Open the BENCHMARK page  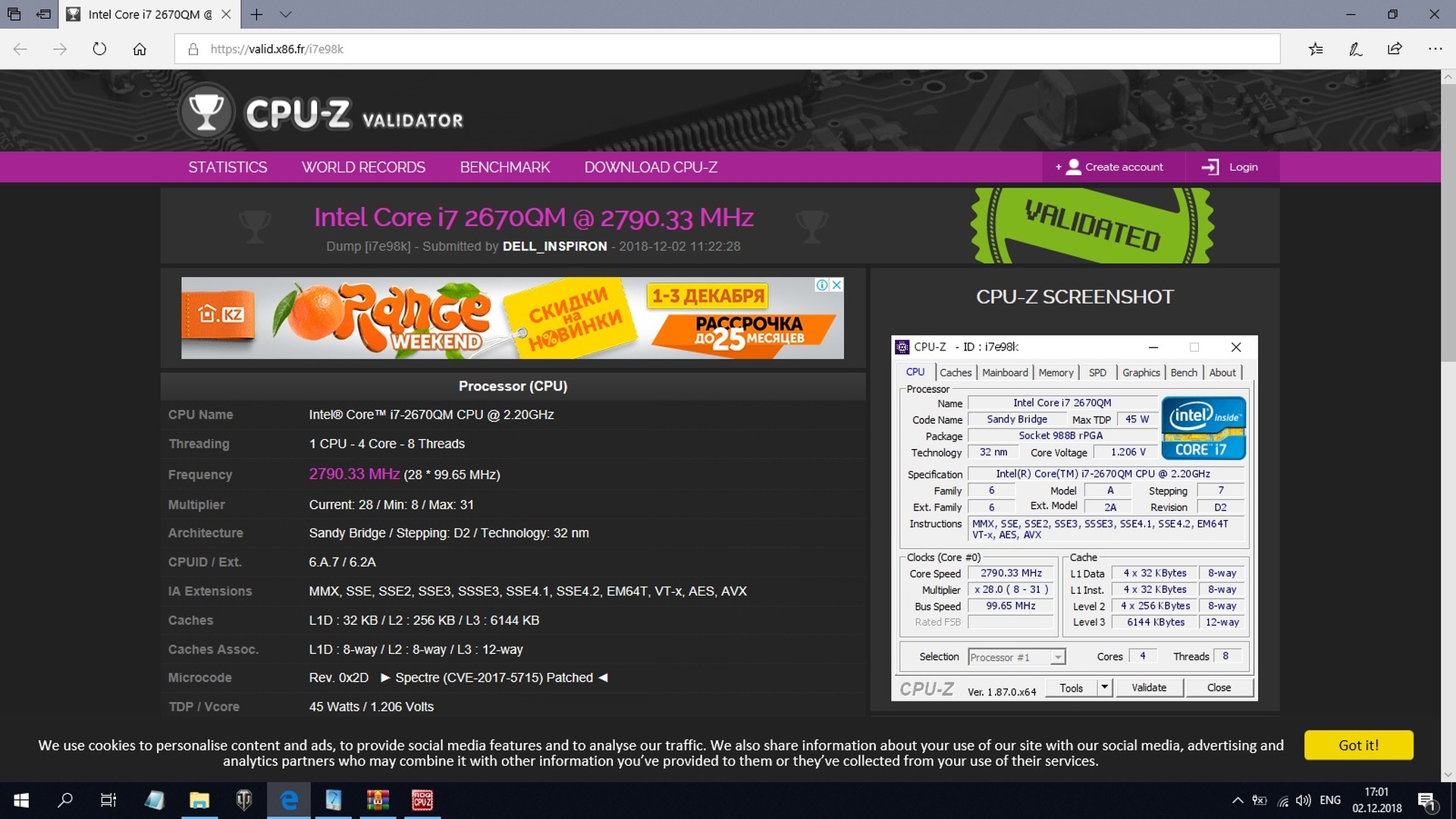(505, 167)
